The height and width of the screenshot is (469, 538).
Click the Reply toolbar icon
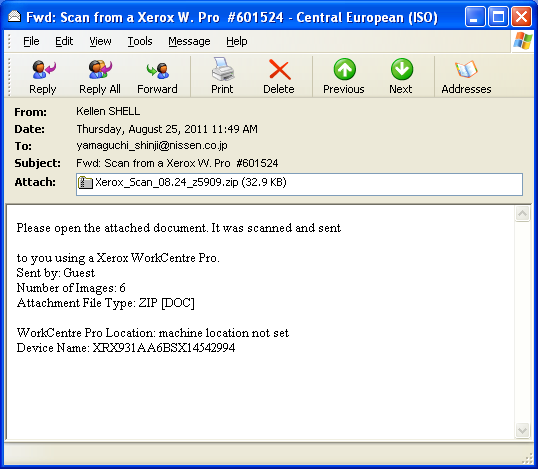[43, 70]
